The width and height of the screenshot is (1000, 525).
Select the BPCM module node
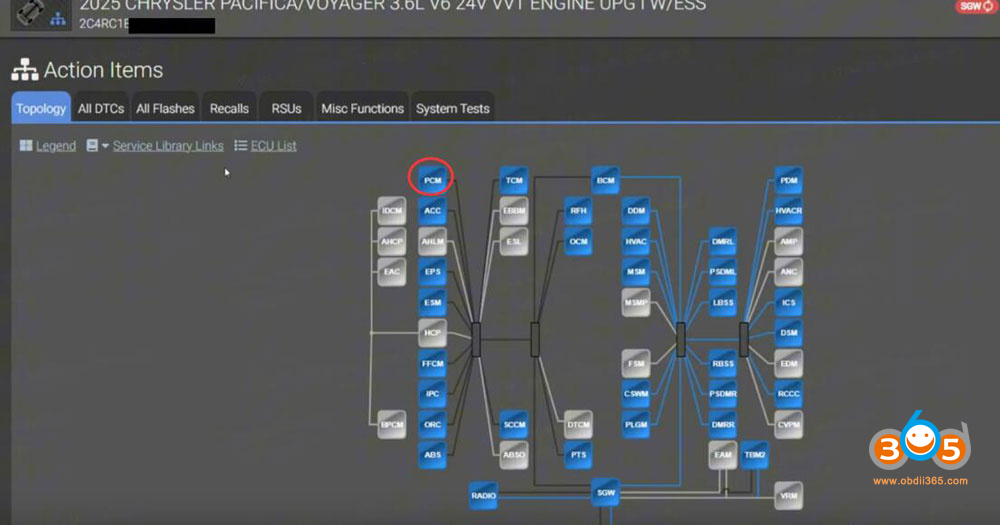(x=392, y=425)
